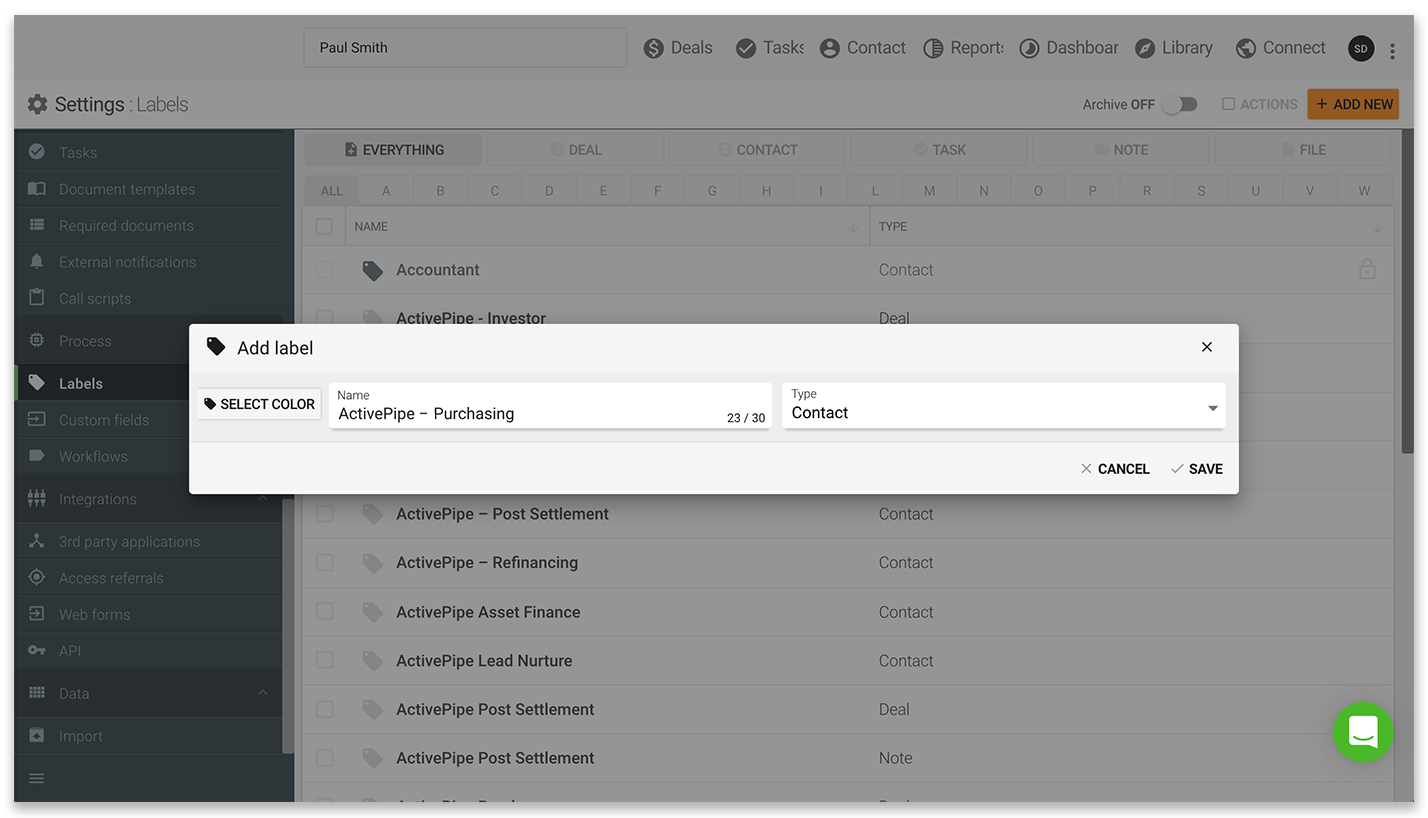Check the Accountant row checkbox
The image size is (1428, 818).
(324, 270)
